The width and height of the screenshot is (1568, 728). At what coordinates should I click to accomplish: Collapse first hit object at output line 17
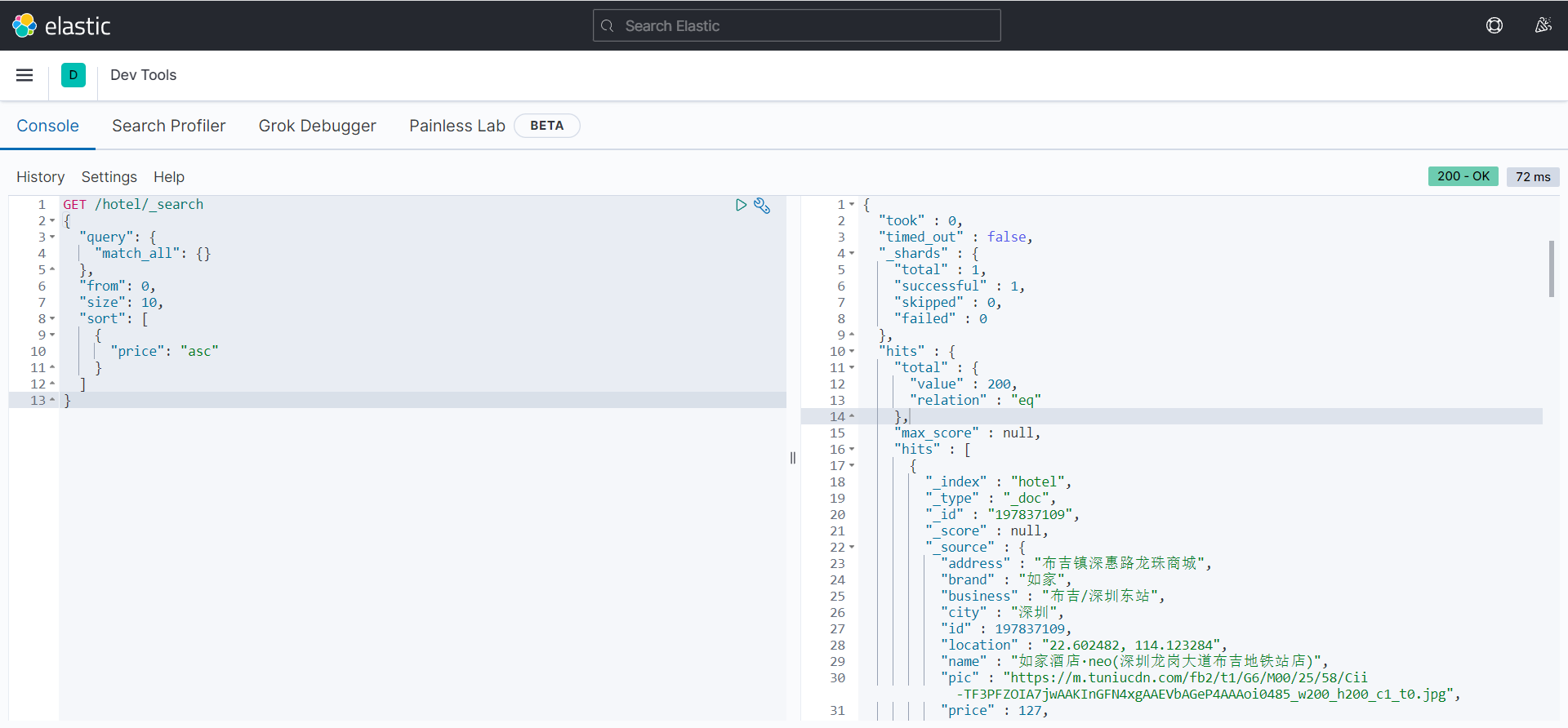852,466
